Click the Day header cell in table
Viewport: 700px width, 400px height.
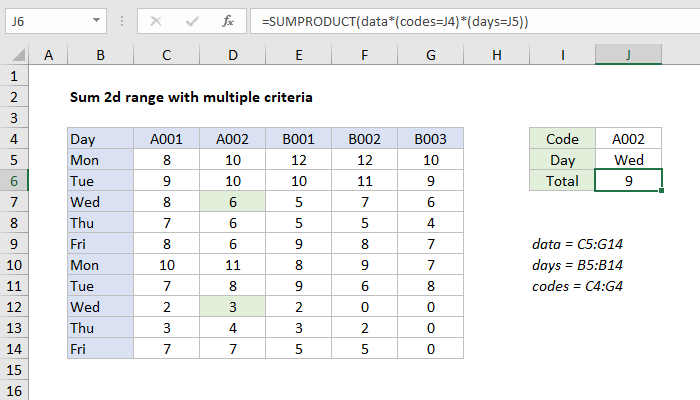click(x=100, y=139)
